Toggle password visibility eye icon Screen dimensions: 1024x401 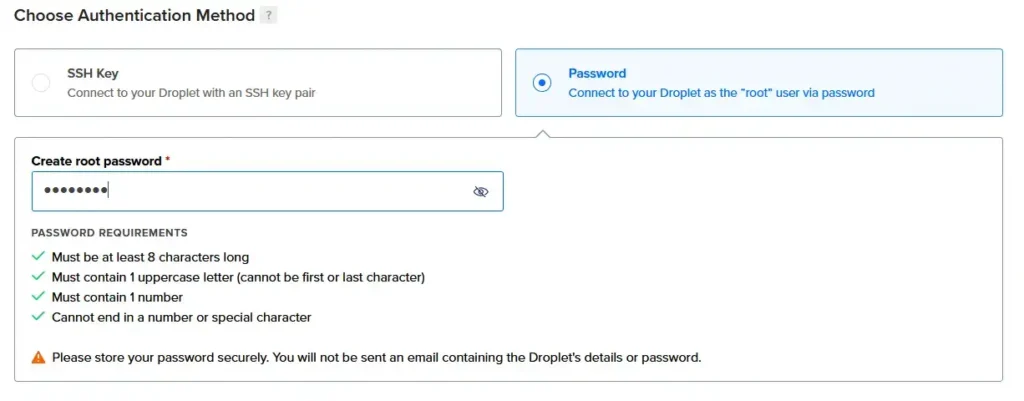(481, 192)
